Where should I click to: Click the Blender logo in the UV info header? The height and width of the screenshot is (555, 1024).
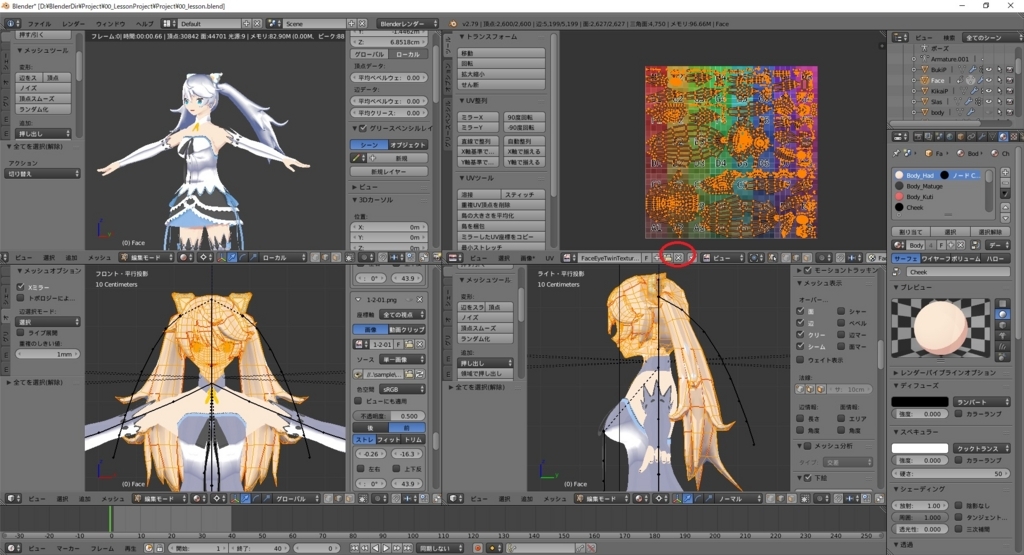pos(453,24)
